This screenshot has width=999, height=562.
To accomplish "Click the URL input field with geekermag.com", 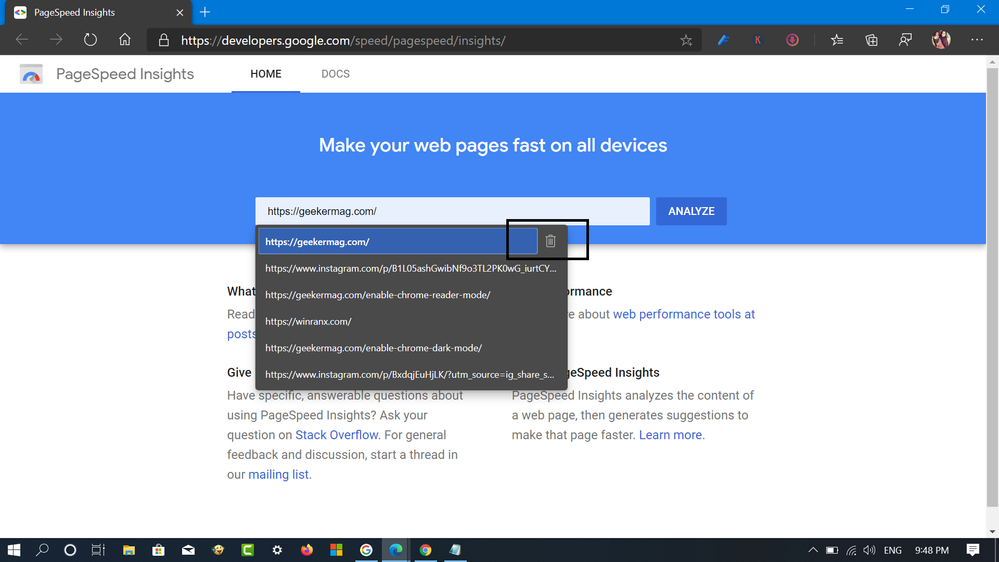I will 452,211.
